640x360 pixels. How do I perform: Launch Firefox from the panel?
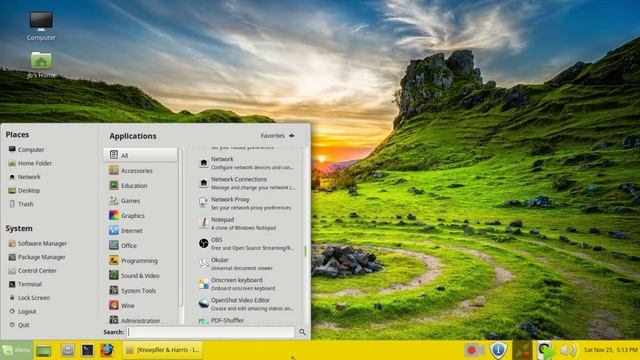(107, 350)
